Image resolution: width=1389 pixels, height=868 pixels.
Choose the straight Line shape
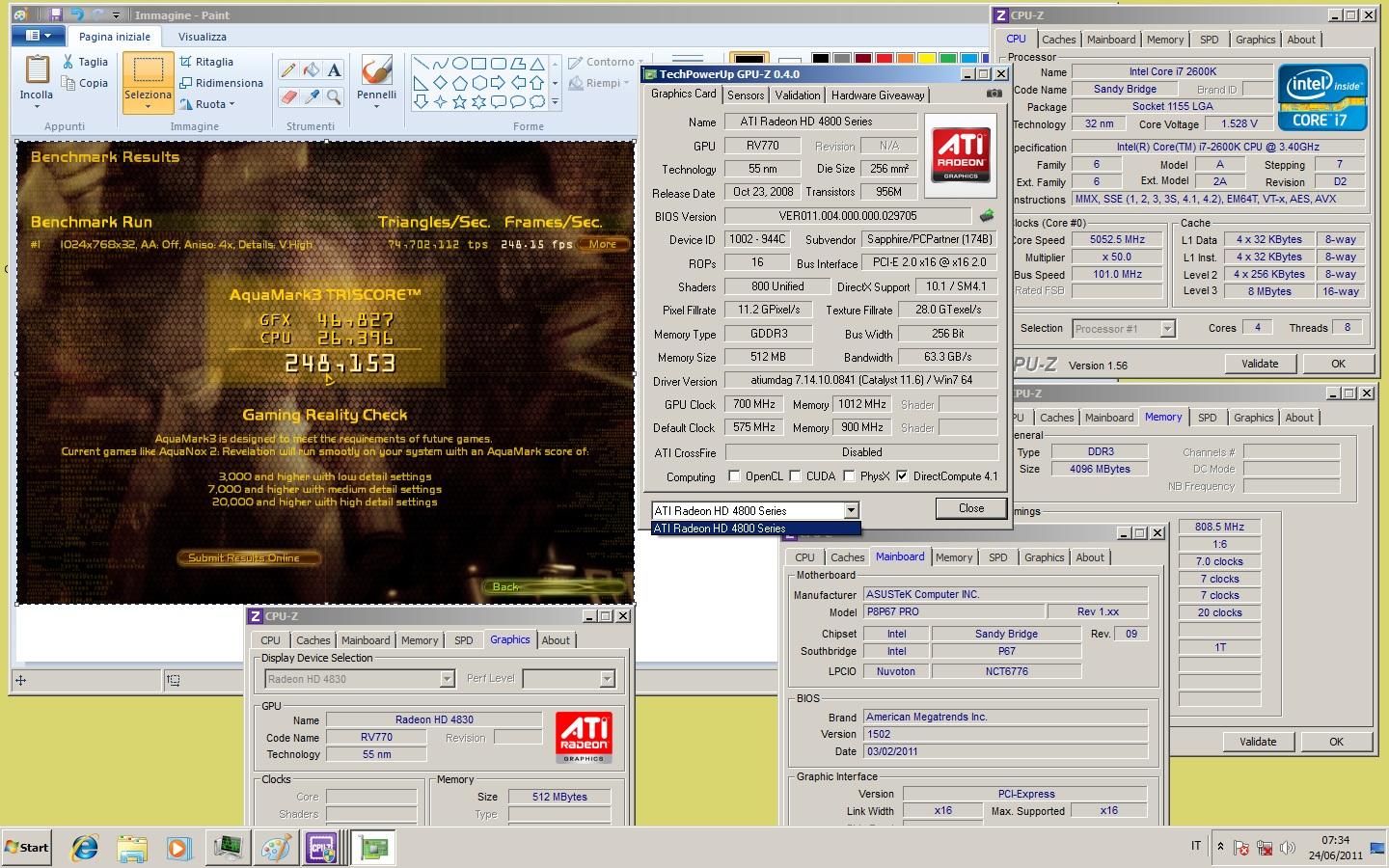421,64
